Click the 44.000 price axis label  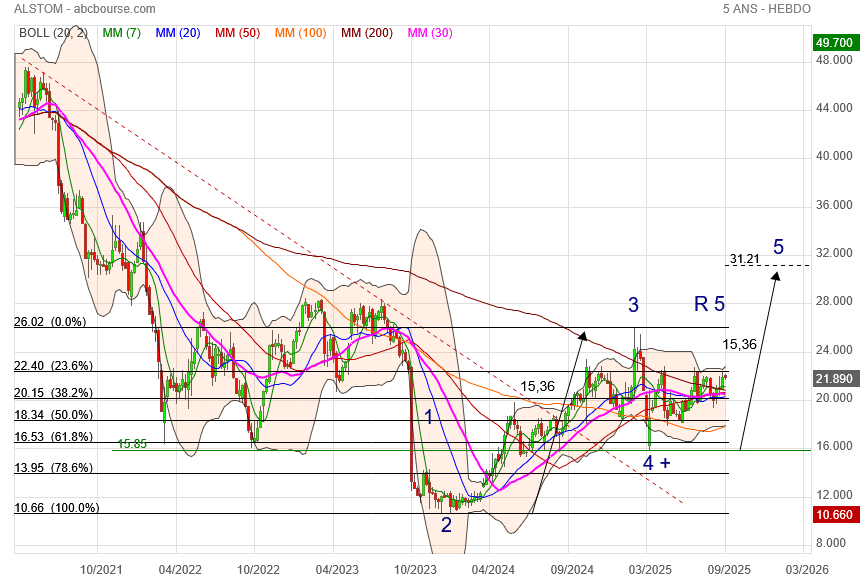pyautogui.click(x=834, y=108)
